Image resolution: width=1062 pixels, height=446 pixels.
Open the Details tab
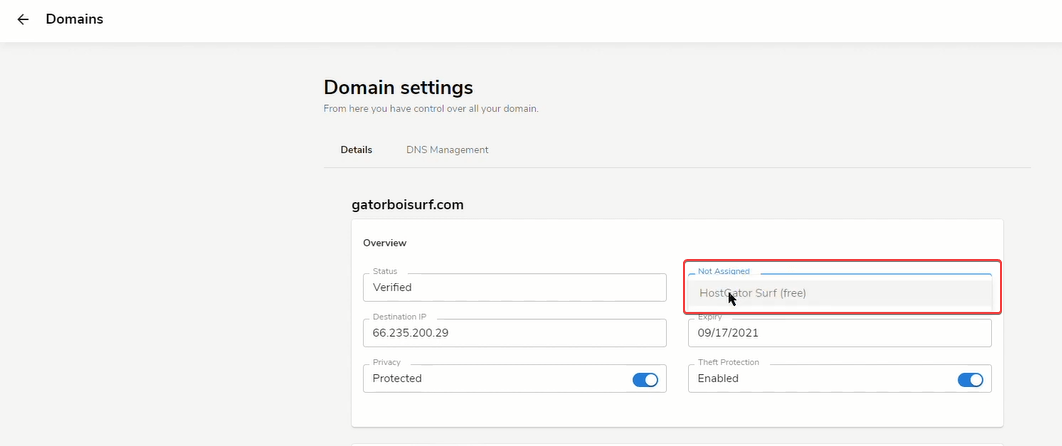[356, 150]
